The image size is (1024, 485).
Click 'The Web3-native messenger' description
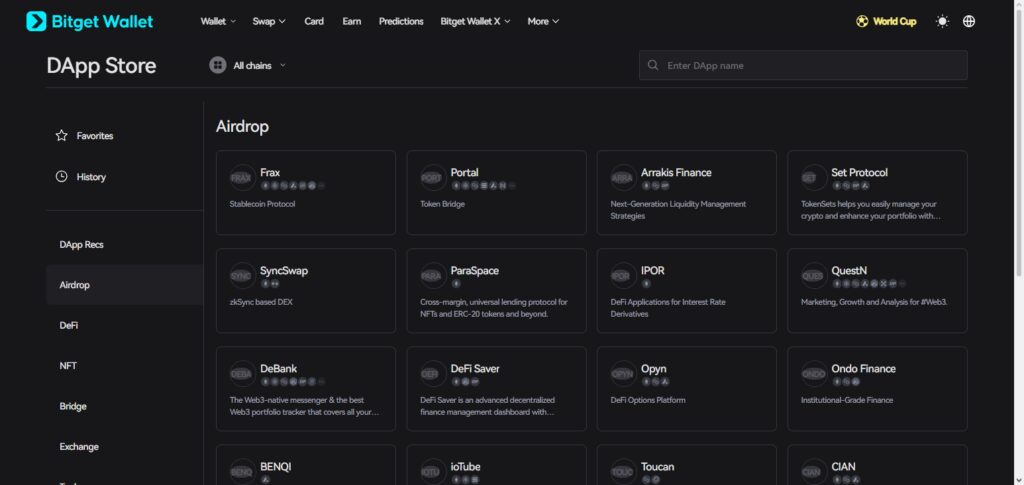click(306, 405)
